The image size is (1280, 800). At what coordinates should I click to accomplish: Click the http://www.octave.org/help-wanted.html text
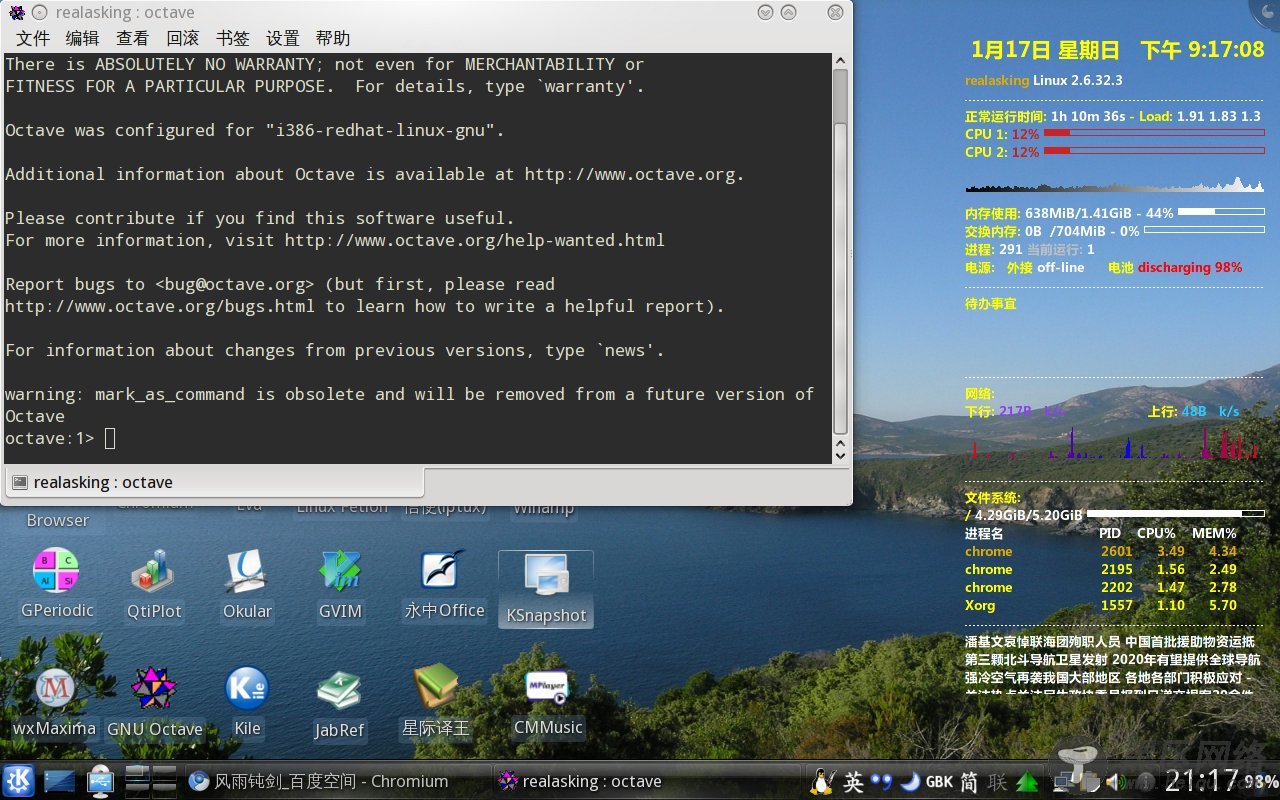click(x=475, y=240)
